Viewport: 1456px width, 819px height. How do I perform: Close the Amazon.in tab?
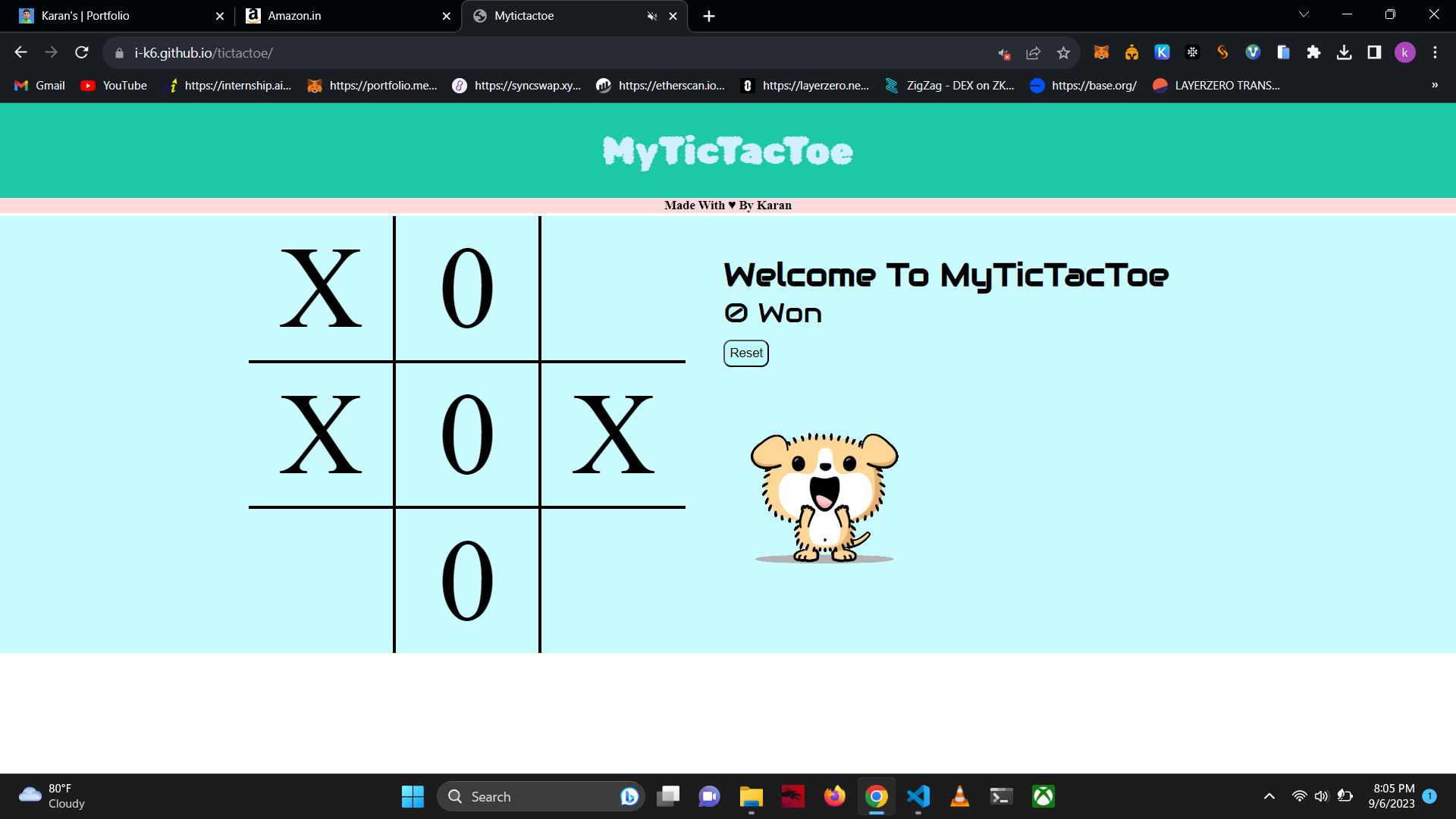(446, 16)
